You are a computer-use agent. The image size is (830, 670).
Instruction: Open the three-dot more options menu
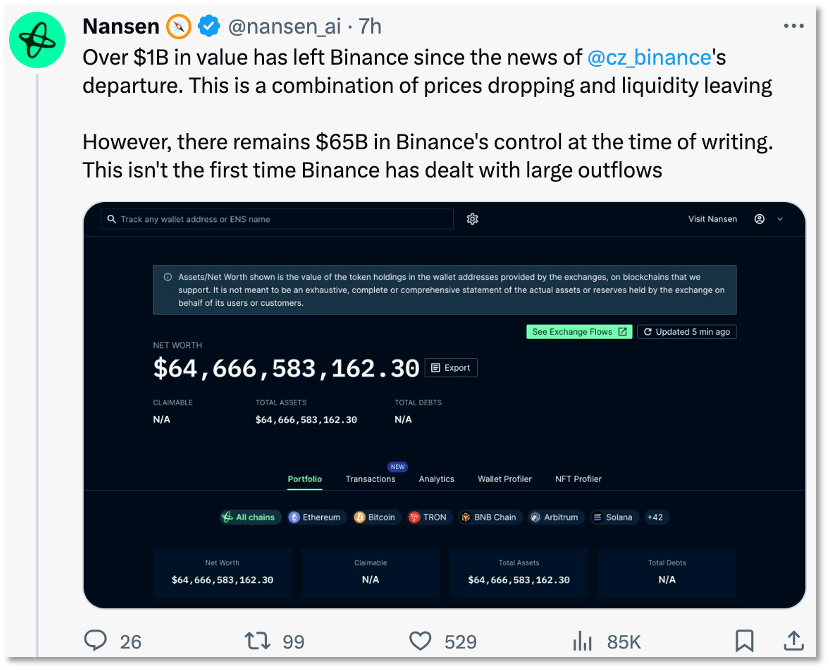click(793, 25)
